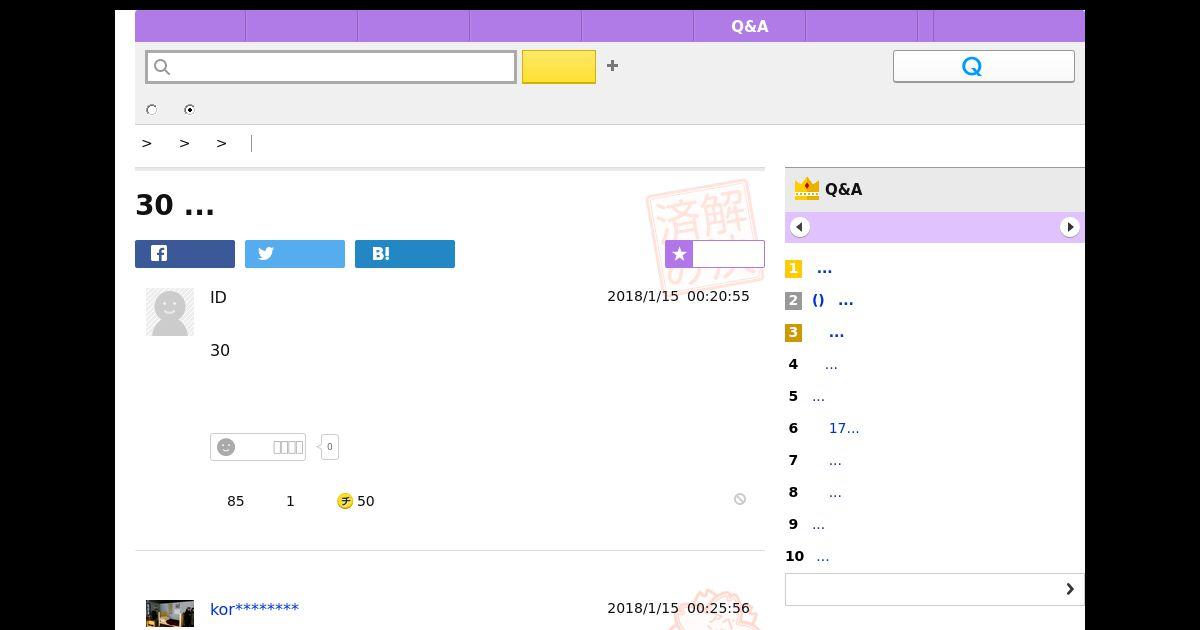Screen dimensions: 1200x630
Task: Click the next arrow in the ranking carousel
Action: (x=1070, y=227)
